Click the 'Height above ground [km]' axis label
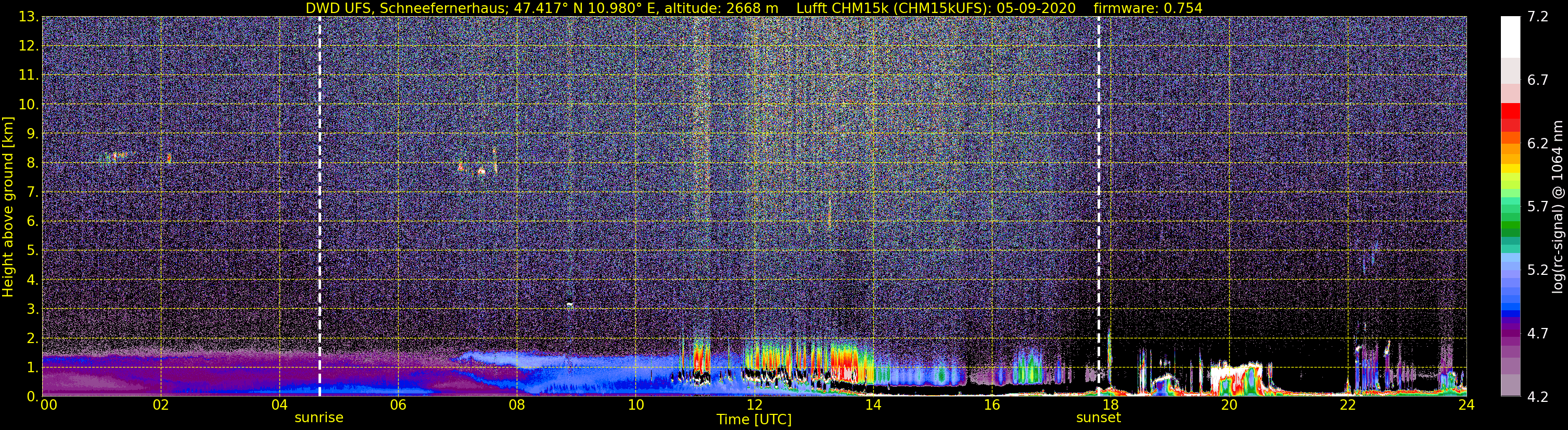This screenshot has height=430, width=1568. [x=8, y=207]
